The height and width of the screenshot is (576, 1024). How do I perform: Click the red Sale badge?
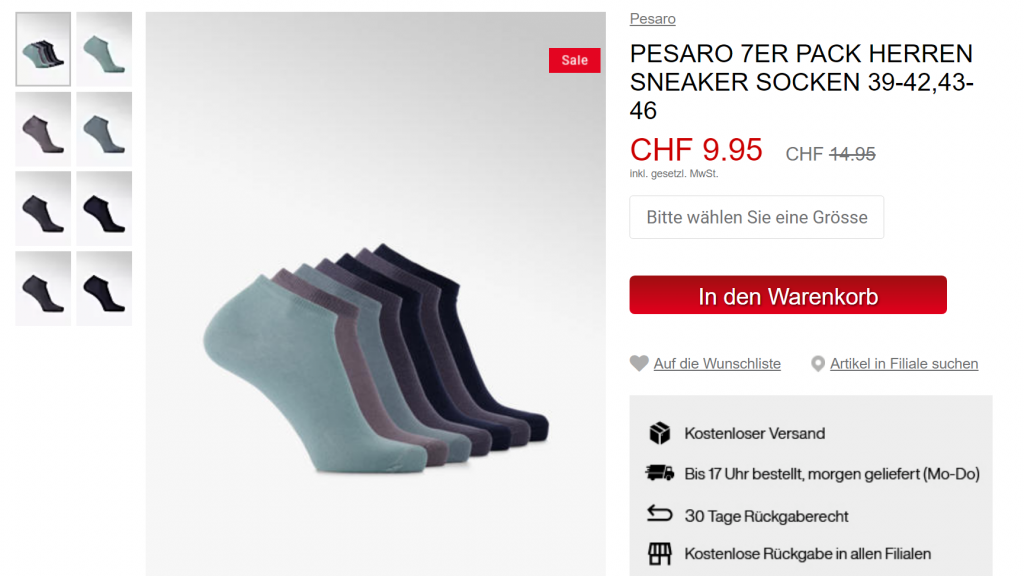coord(574,60)
